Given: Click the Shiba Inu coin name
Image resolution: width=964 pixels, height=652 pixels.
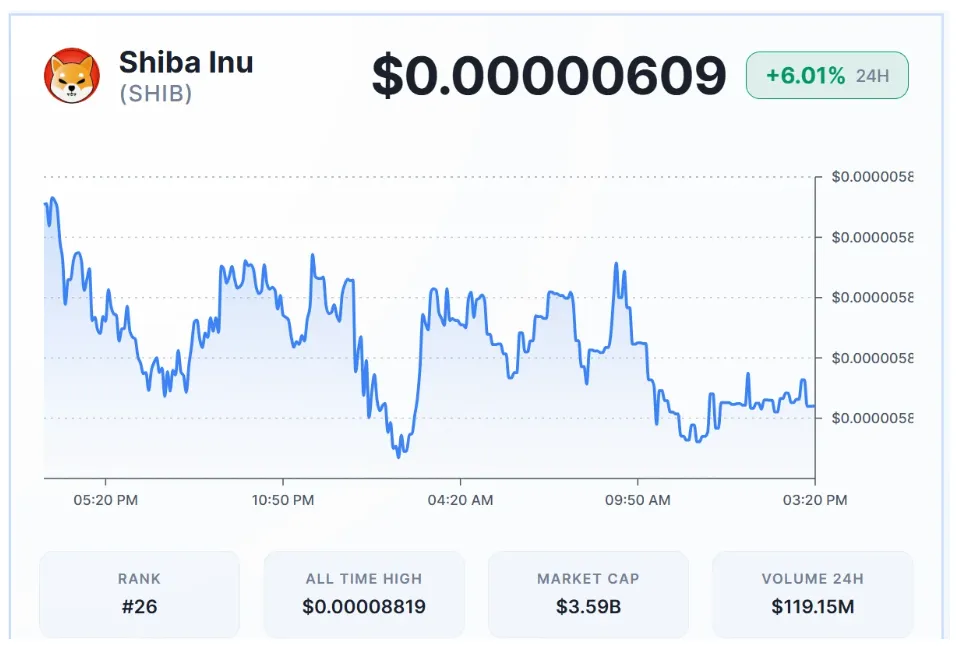Looking at the screenshot, I should pyautogui.click(x=186, y=63).
